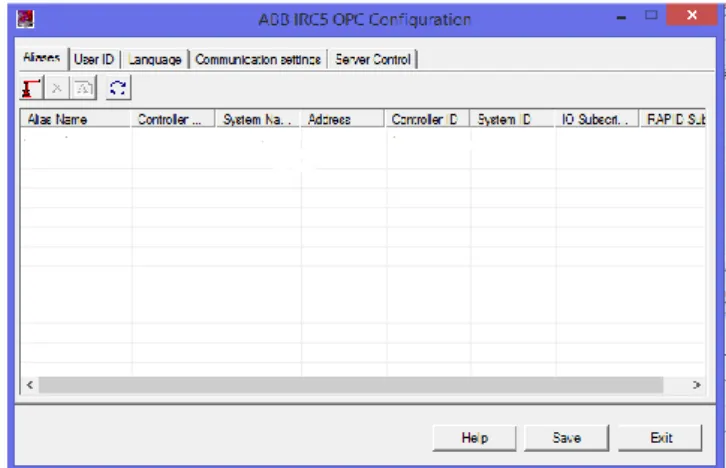
Task: Click the horizontal scrollbar right arrow
Action: [x=696, y=385]
